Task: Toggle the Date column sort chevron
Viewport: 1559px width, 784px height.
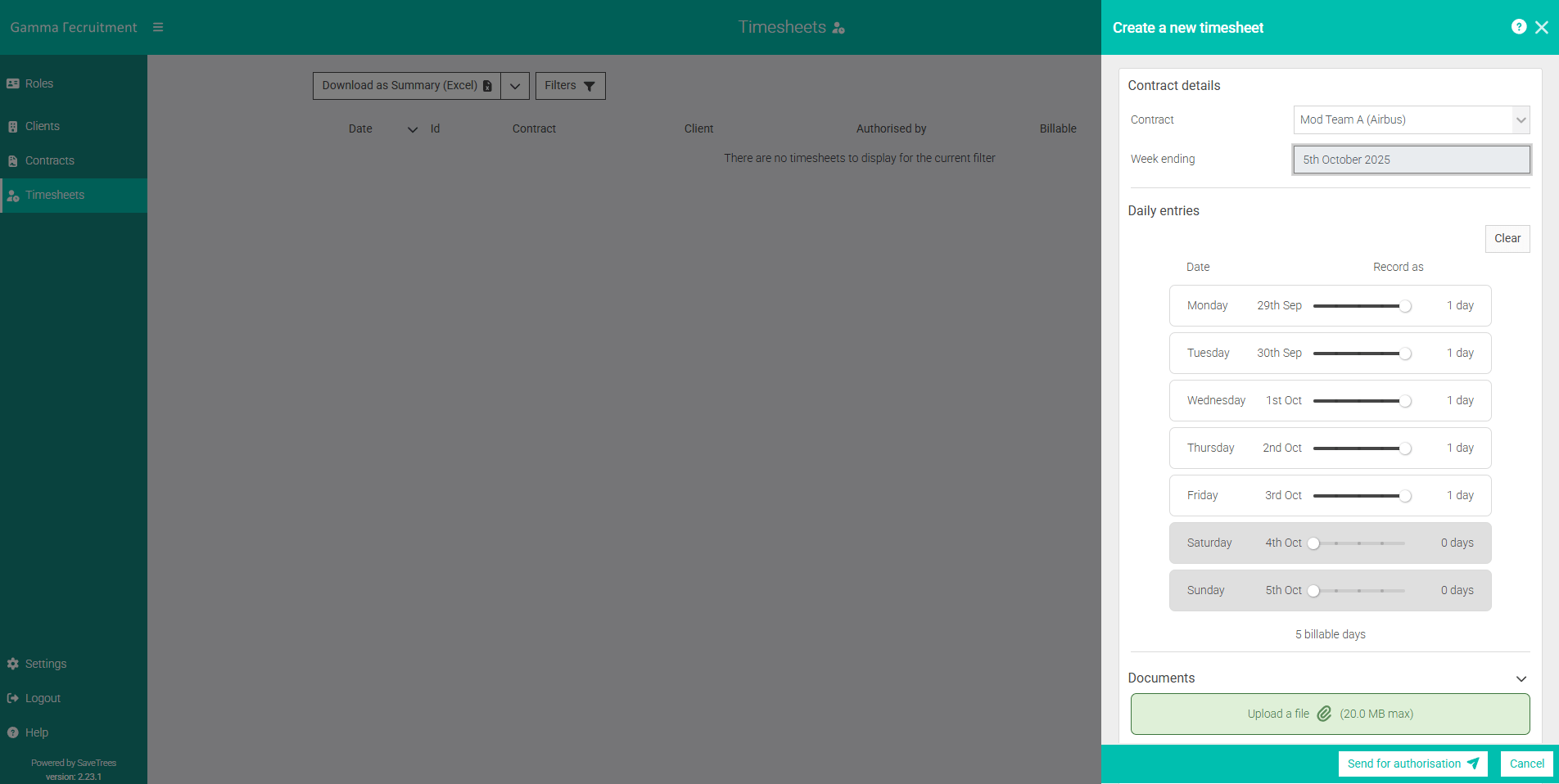Action: click(412, 129)
